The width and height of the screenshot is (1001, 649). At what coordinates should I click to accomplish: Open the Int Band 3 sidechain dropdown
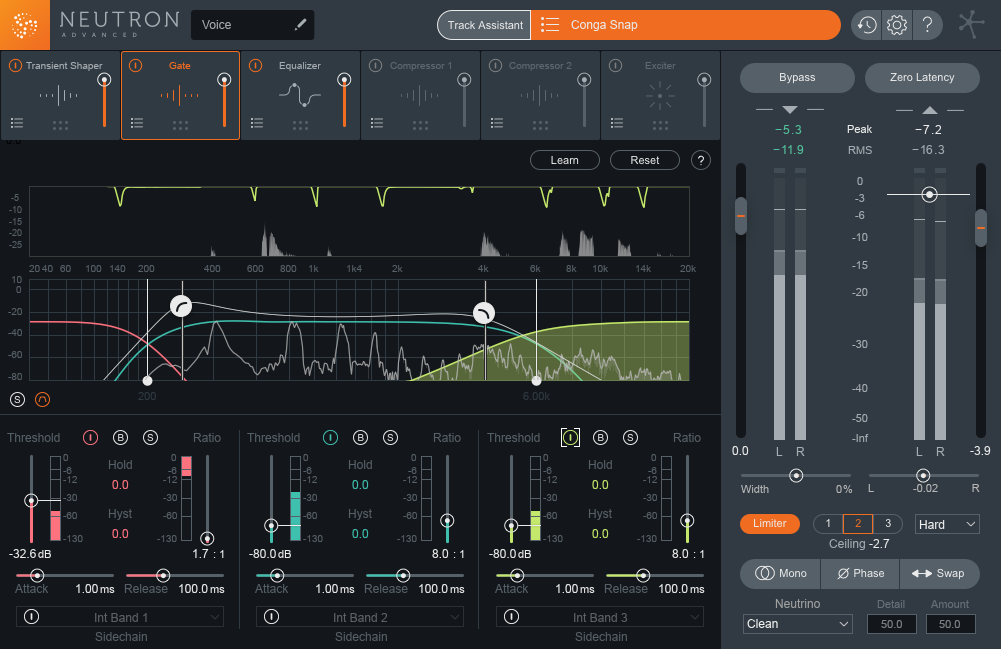(600, 617)
